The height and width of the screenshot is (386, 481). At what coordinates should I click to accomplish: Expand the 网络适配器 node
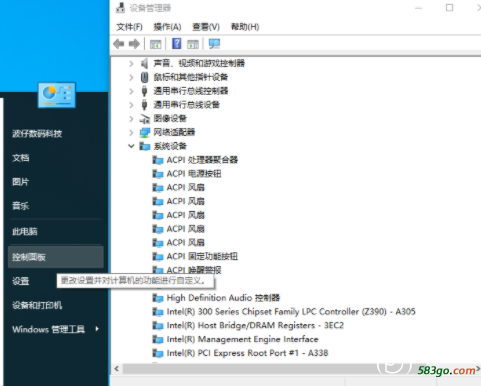(x=131, y=132)
